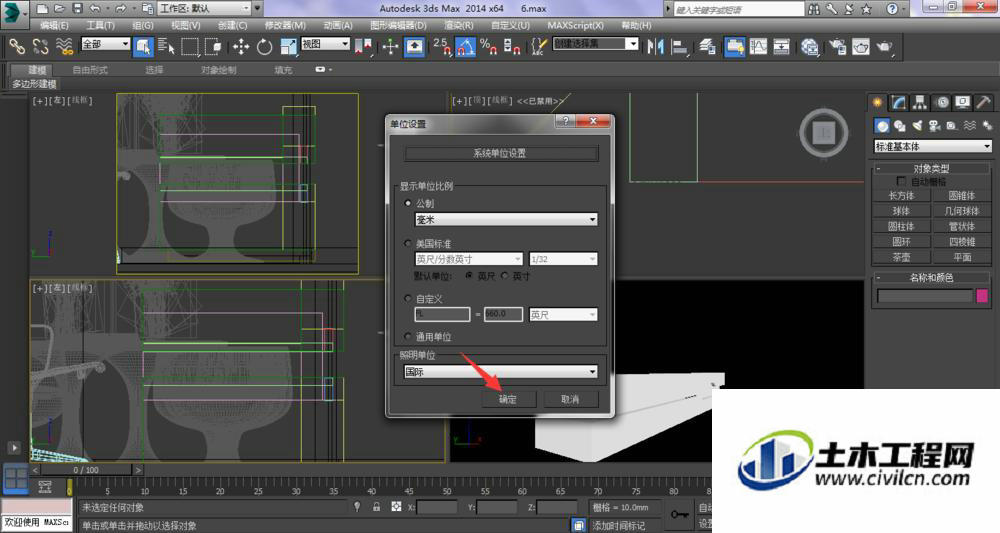Image resolution: width=1000 pixels, height=533 pixels.
Task: Click the ViewCube in top viewport
Action: pyautogui.click(x=823, y=133)
